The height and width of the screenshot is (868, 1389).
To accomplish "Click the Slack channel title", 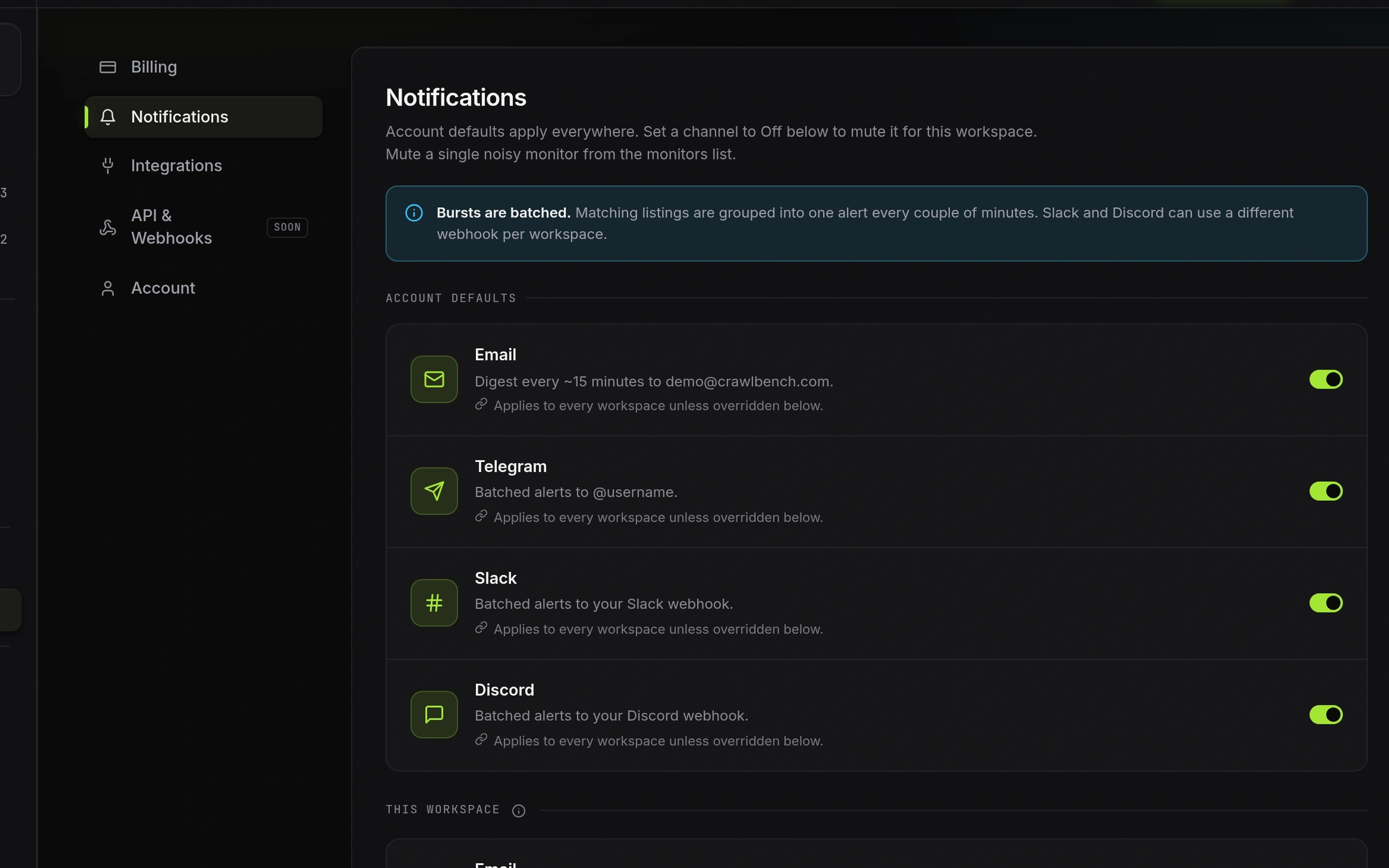I will tap(495, 578).
